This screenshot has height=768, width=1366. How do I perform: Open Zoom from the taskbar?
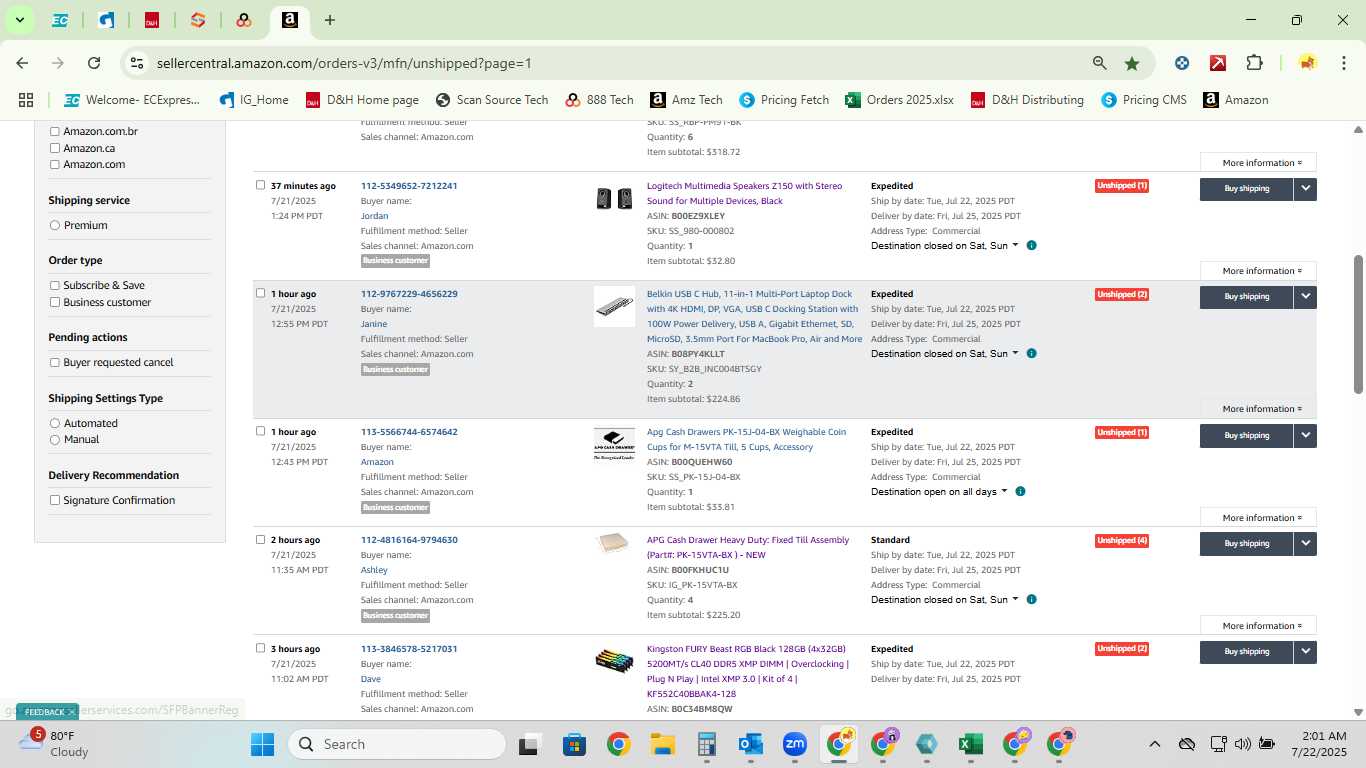click(795, 744)
